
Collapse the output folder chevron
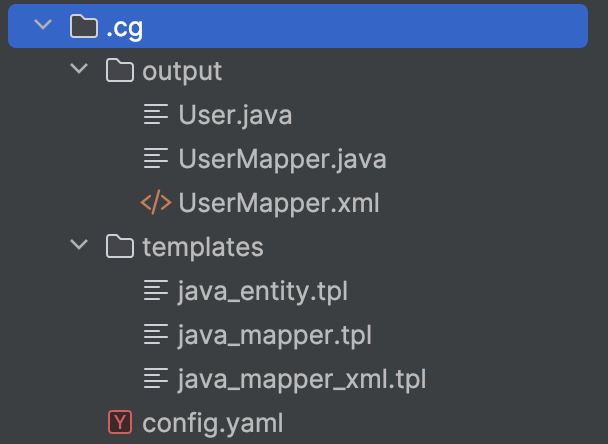tap(79, 71)
